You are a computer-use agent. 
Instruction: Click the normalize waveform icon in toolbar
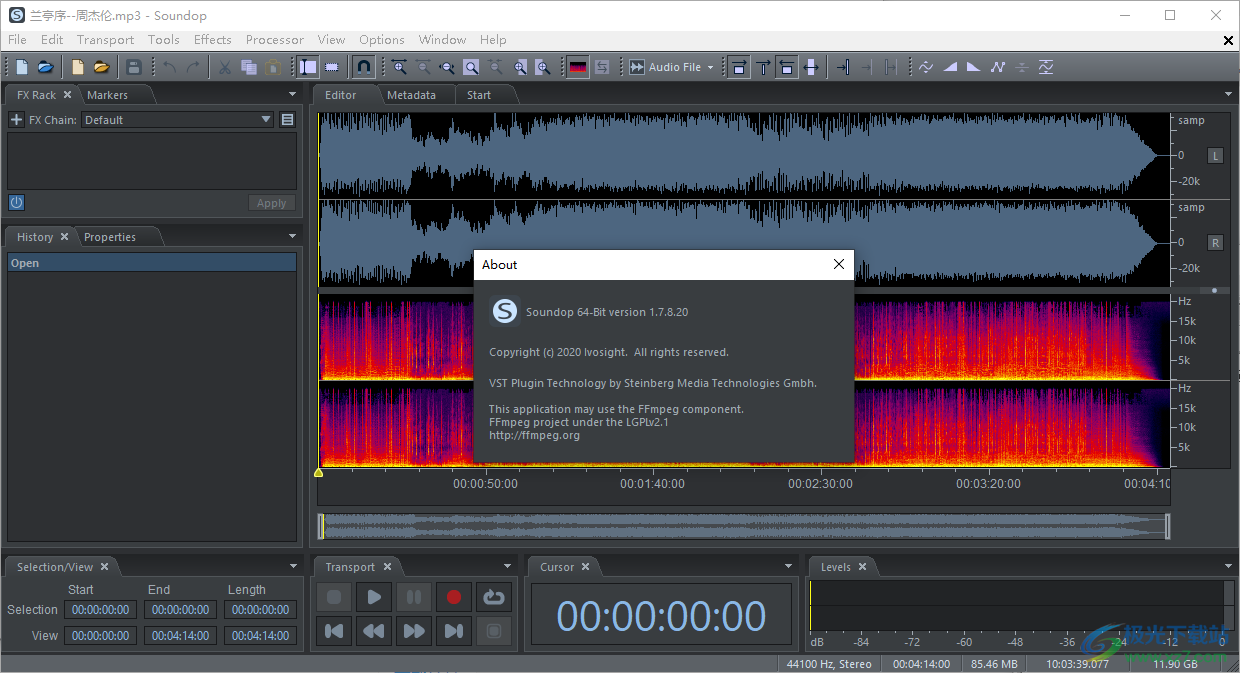(1046, 67)
